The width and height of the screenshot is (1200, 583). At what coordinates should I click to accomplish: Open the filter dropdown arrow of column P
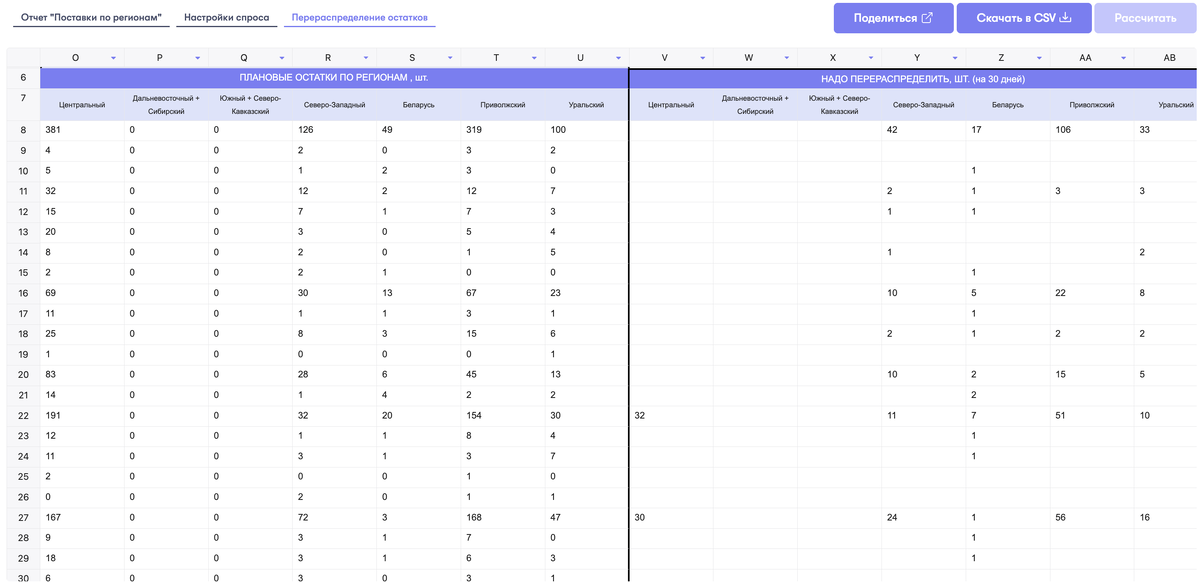tap(198, 59)
